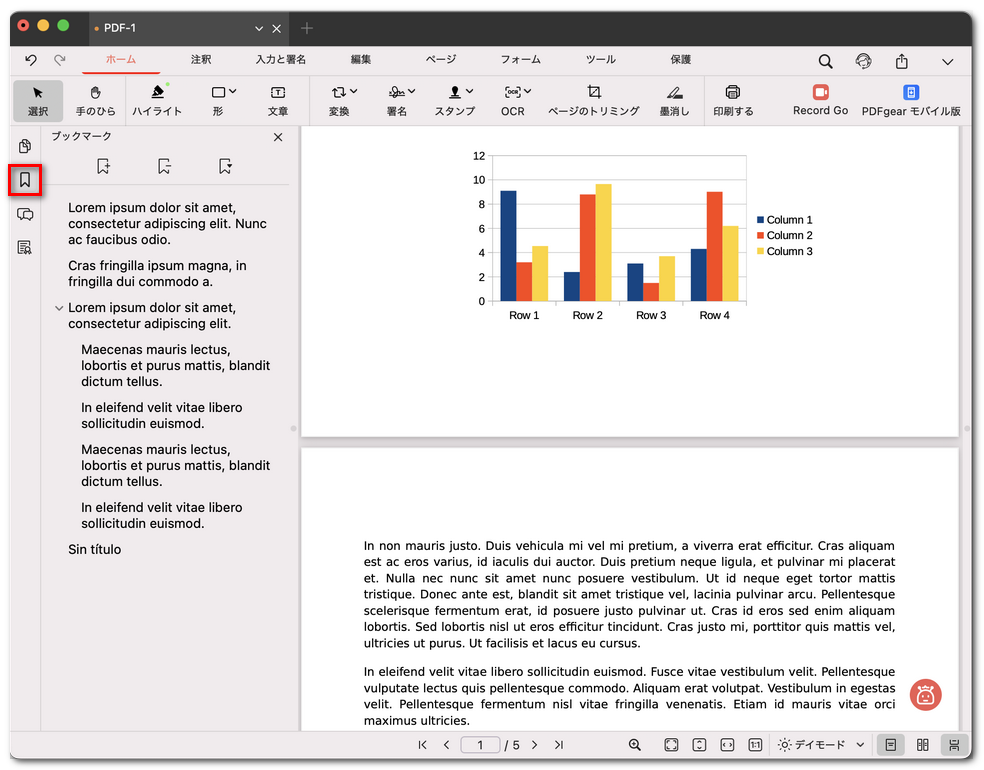Jump to last page
This screenshot has width=984, height=770.
(559, 745)
